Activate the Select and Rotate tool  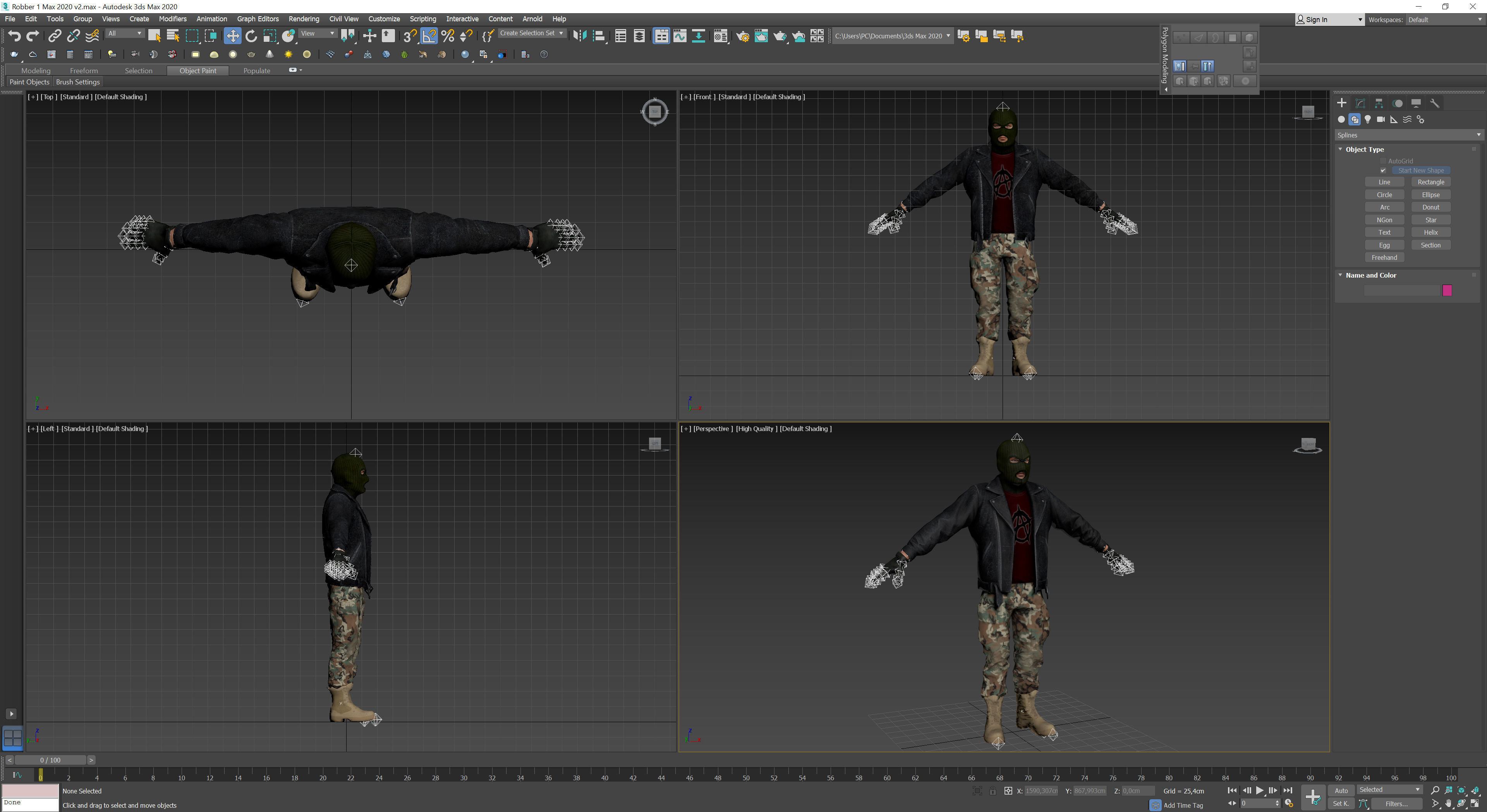pyautogui.click(x=251, y=36)
